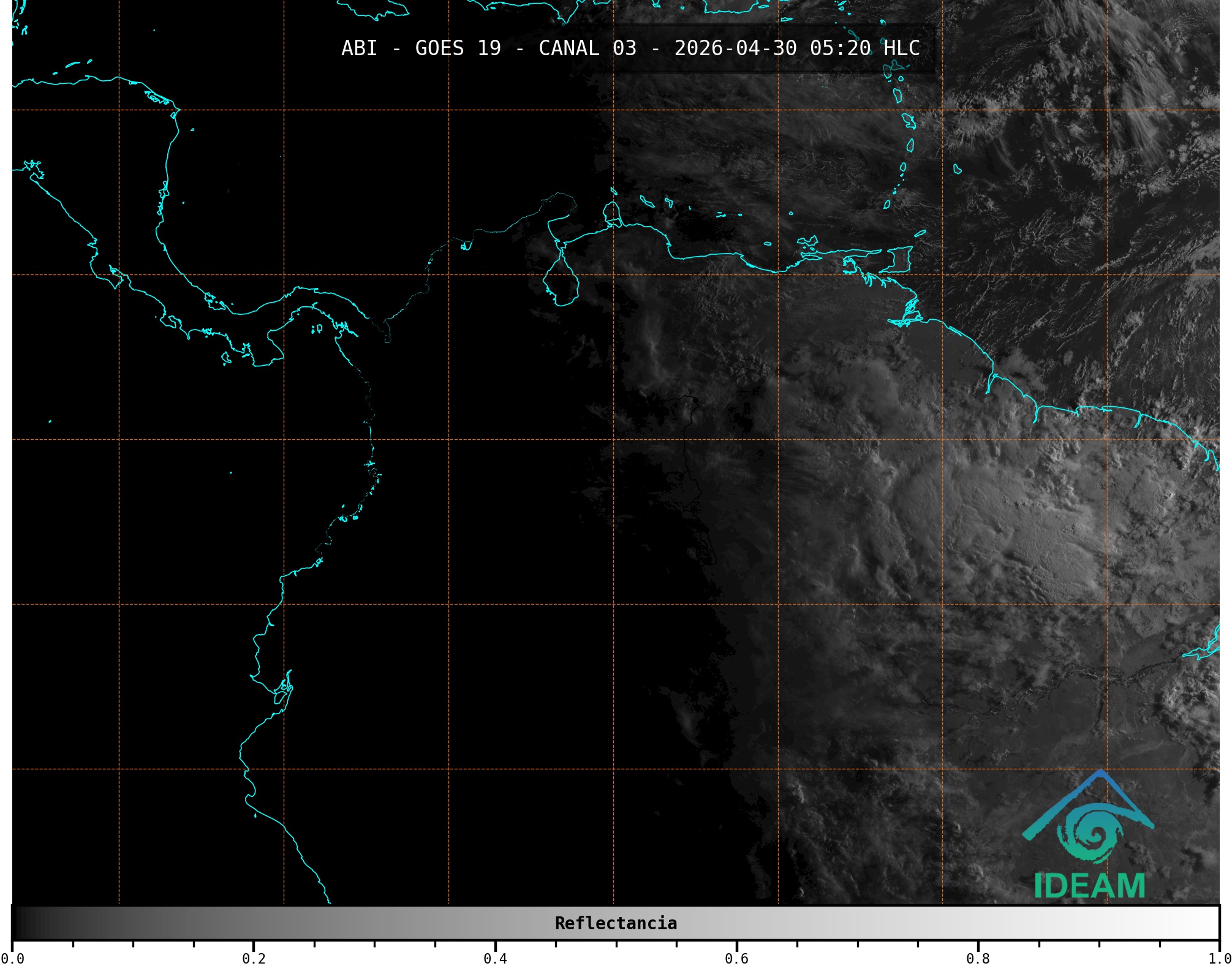The image size is (1232, 966).
Task: Click the 05:20 HLC time in the title
Action: click(x=864, y=48)
